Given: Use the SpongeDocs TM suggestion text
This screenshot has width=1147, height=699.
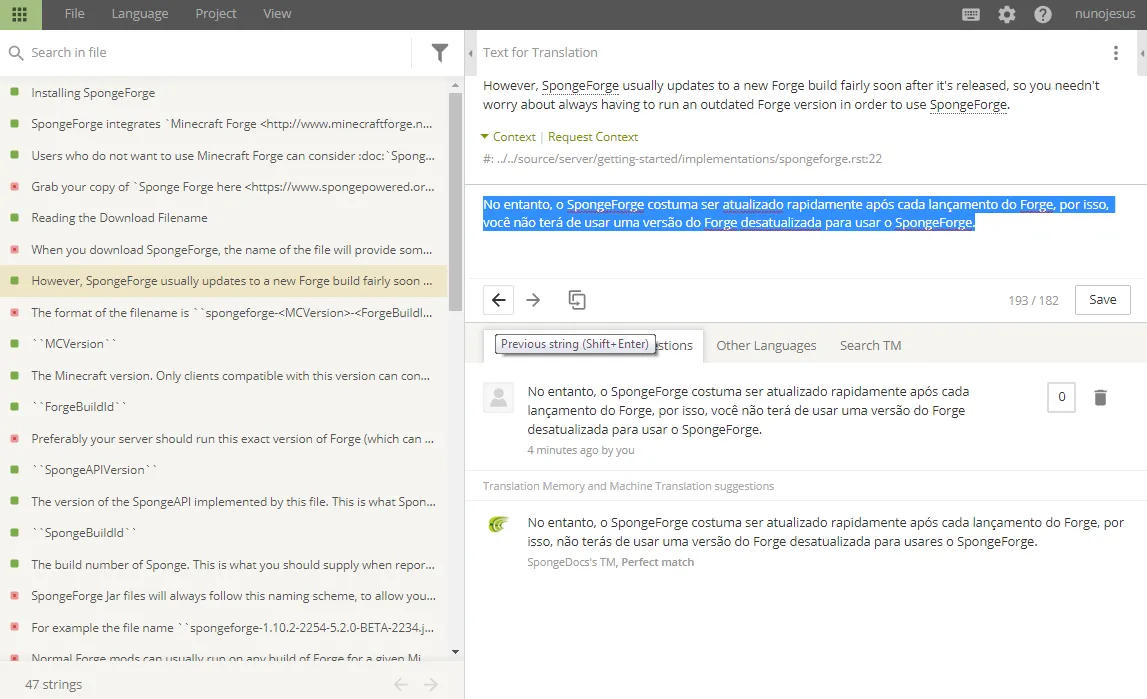Looking at the screenshot, I should point(825,532).
